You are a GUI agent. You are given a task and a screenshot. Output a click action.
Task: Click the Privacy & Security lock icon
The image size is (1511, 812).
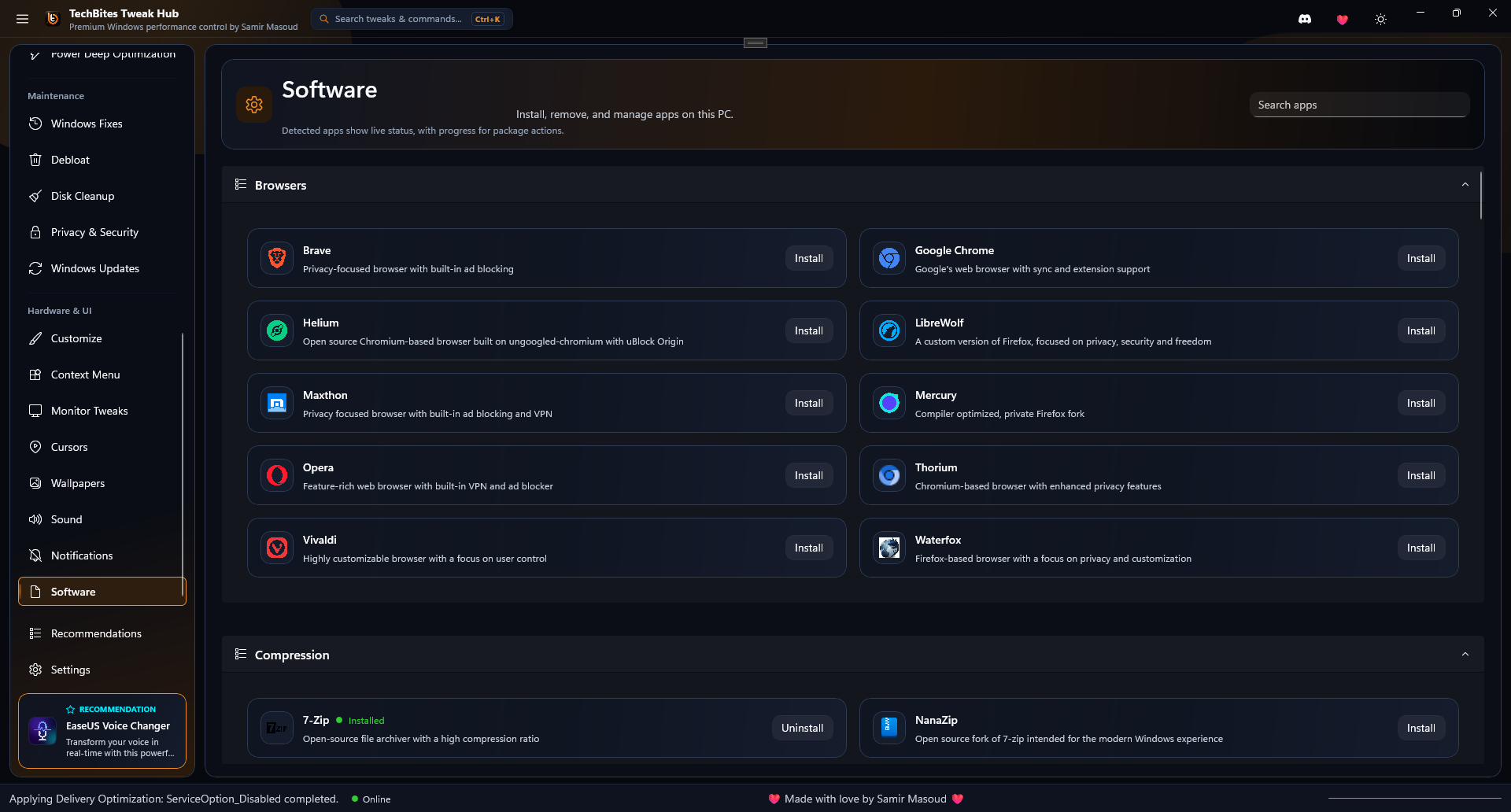(35, 232)
